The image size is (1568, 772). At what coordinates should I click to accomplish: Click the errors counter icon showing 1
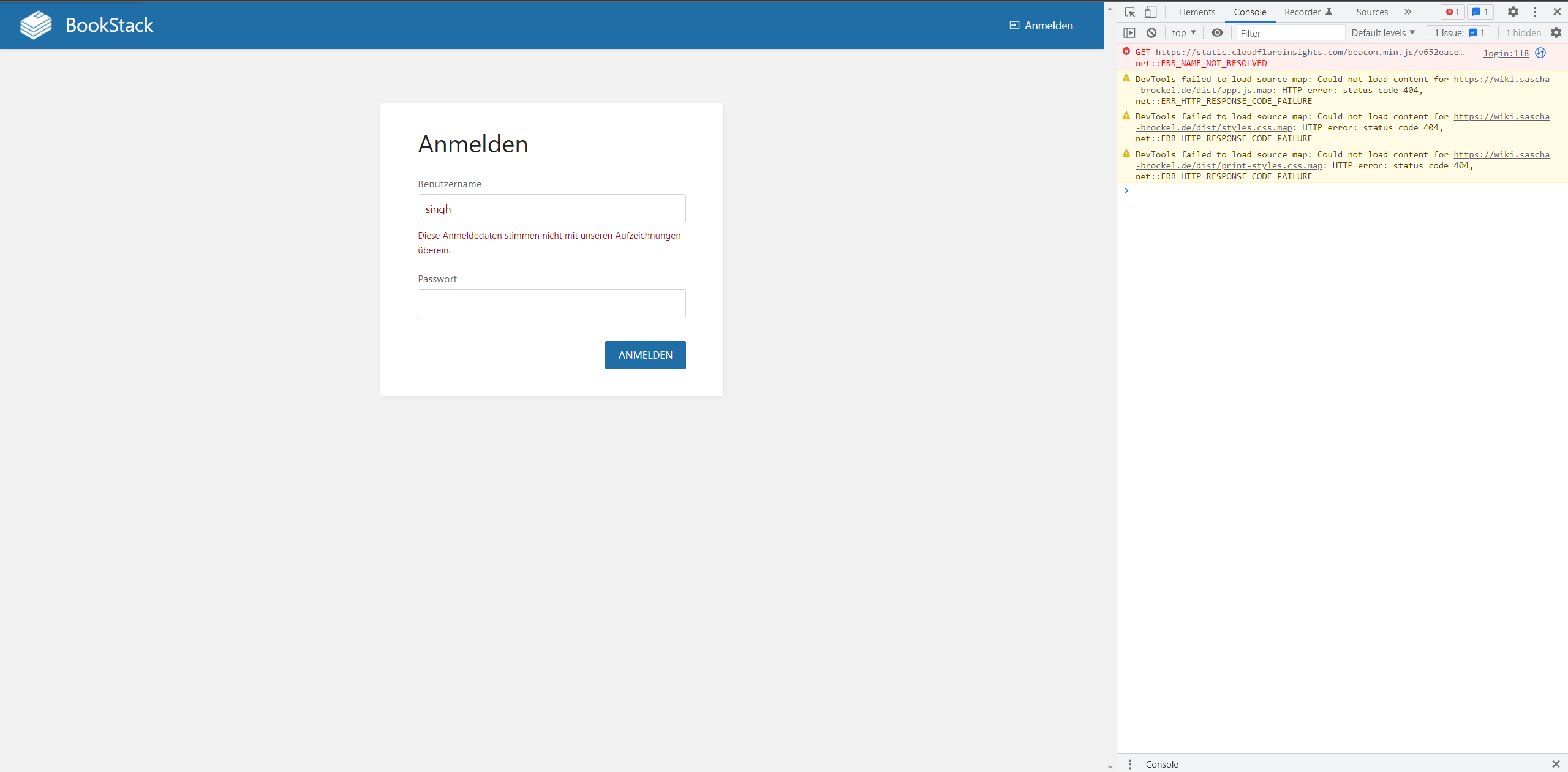pos(1452,12)
